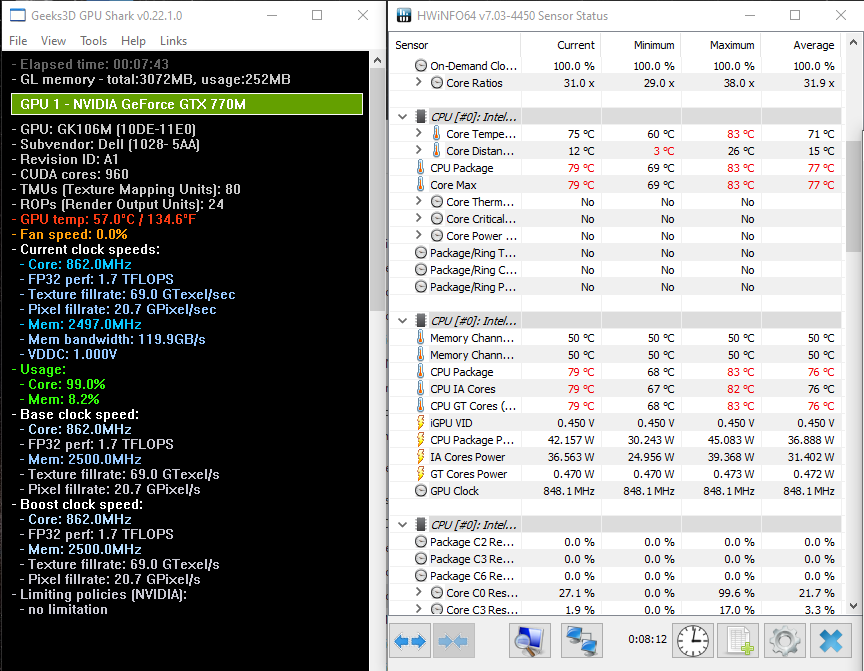864x671 pixels.
Task: Click the Sensor column header
Action: (455, 45)
